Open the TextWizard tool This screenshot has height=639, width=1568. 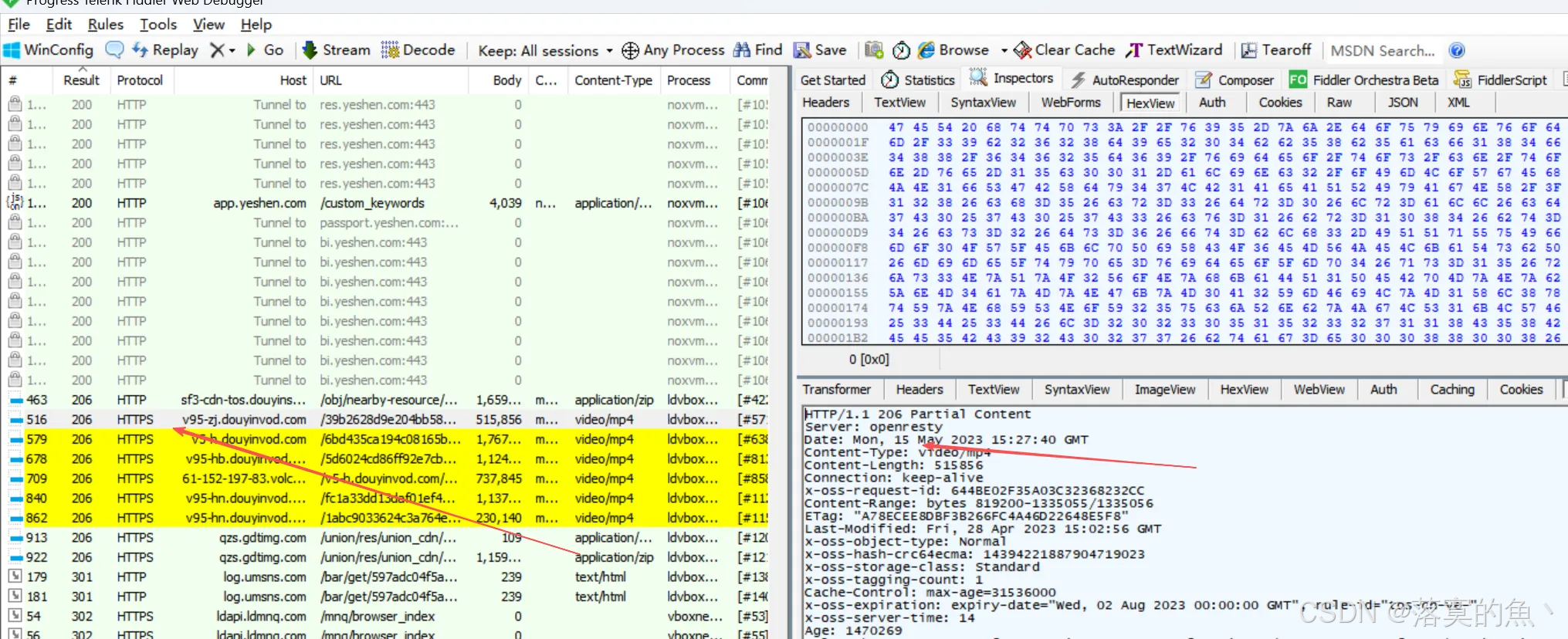point(1173,50)
